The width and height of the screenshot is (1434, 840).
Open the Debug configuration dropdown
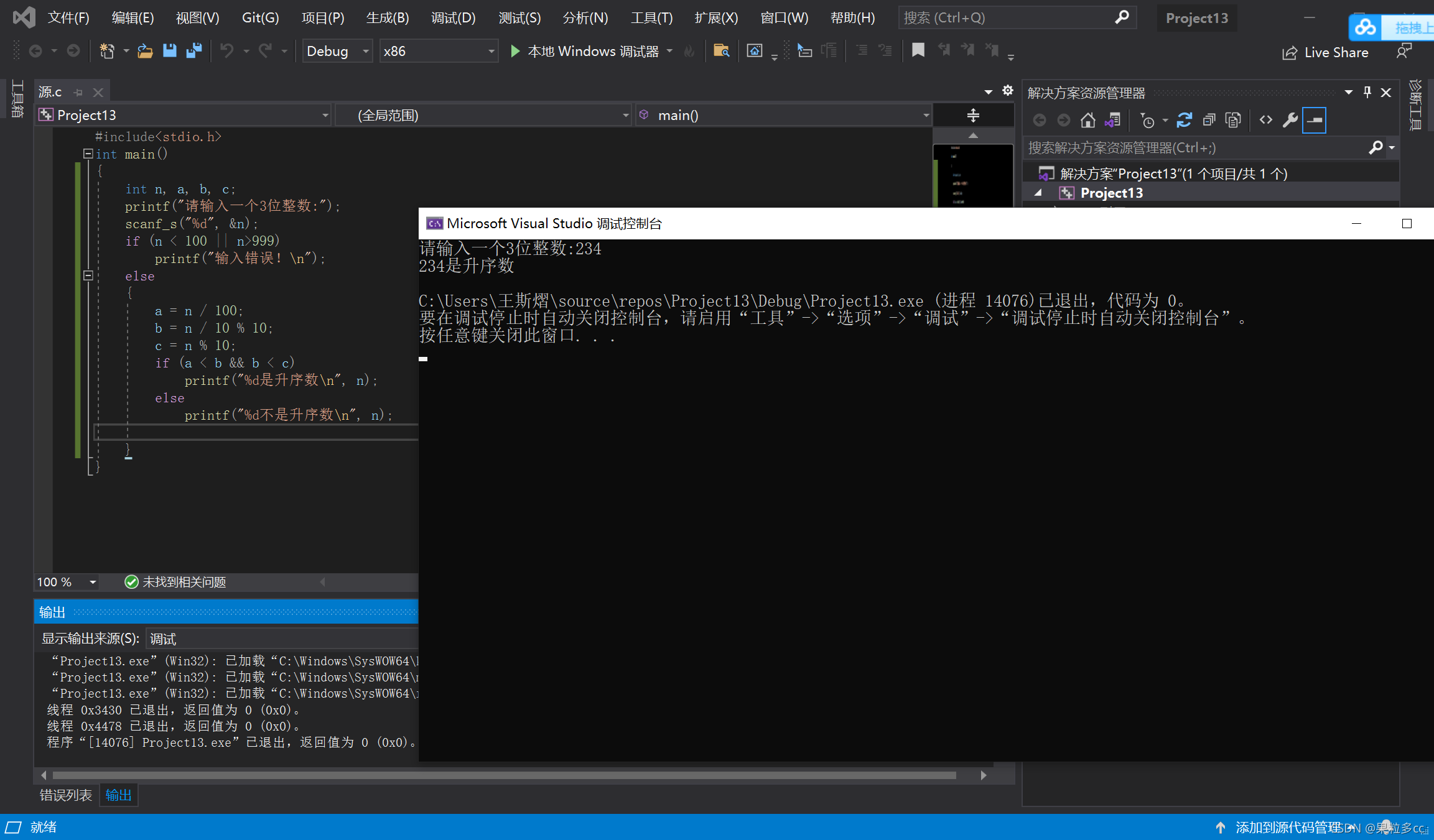pyautogui.click(x=338, y=51)
